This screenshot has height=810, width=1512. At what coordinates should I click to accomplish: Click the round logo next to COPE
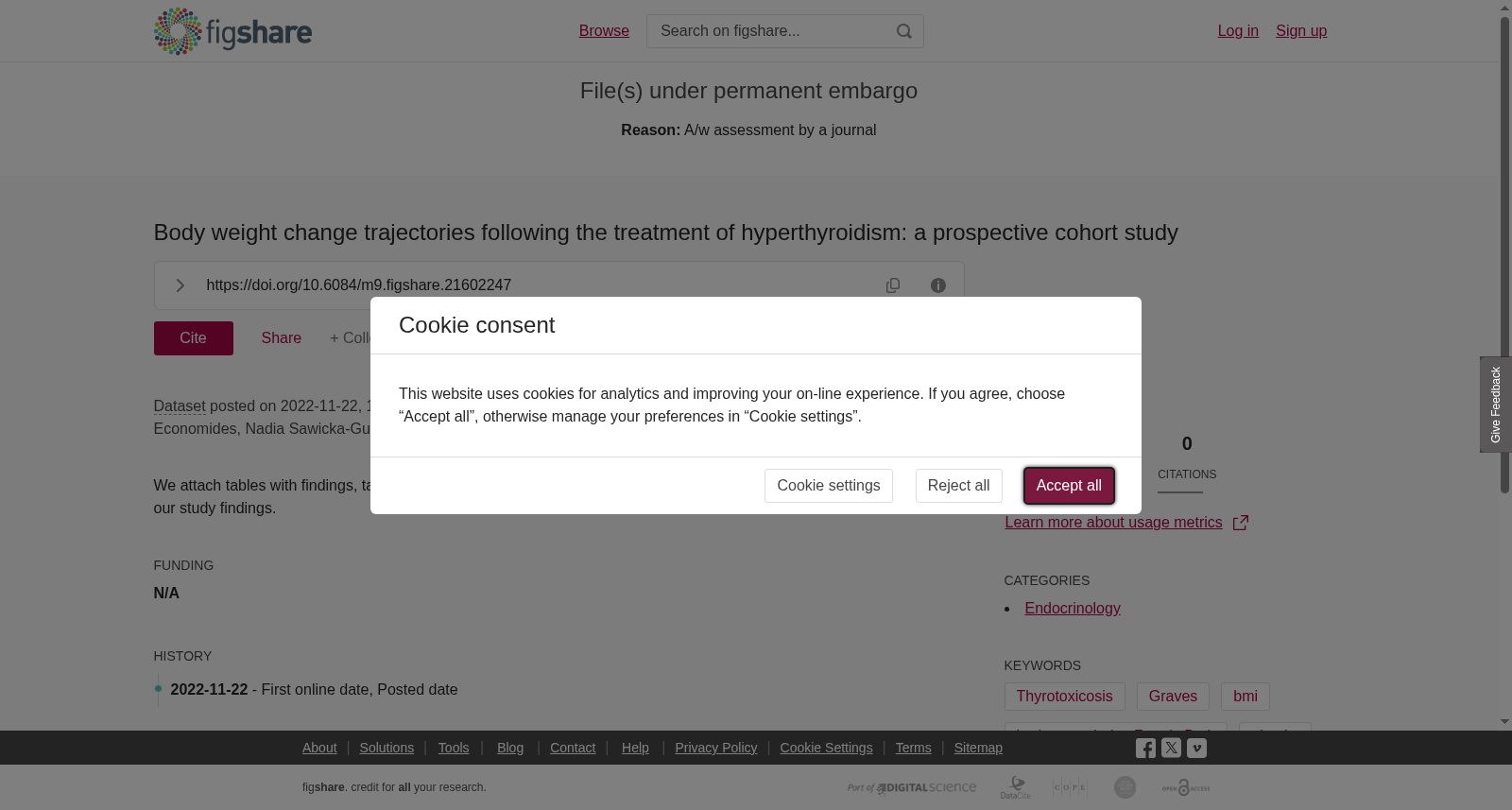[x=1125, y=787]
